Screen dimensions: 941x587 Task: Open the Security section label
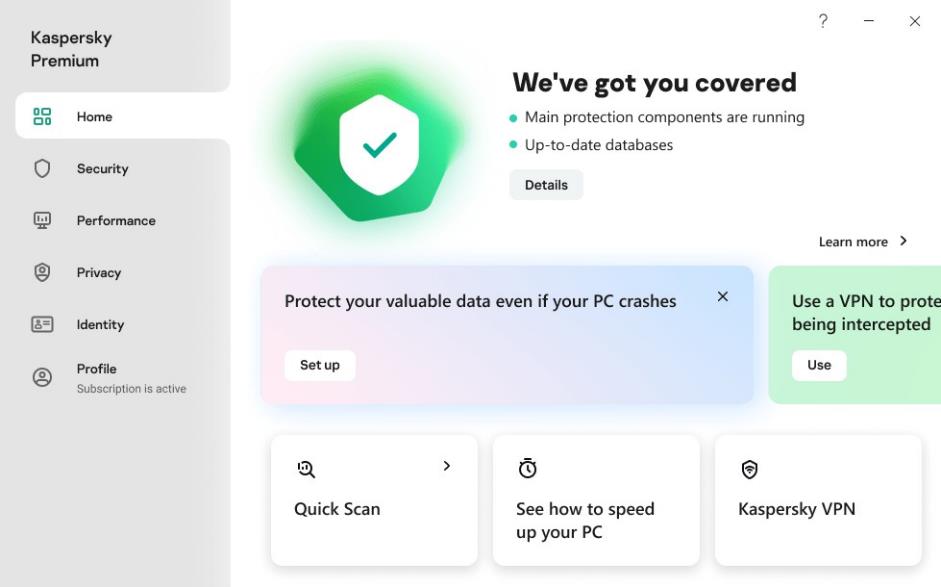102,169
